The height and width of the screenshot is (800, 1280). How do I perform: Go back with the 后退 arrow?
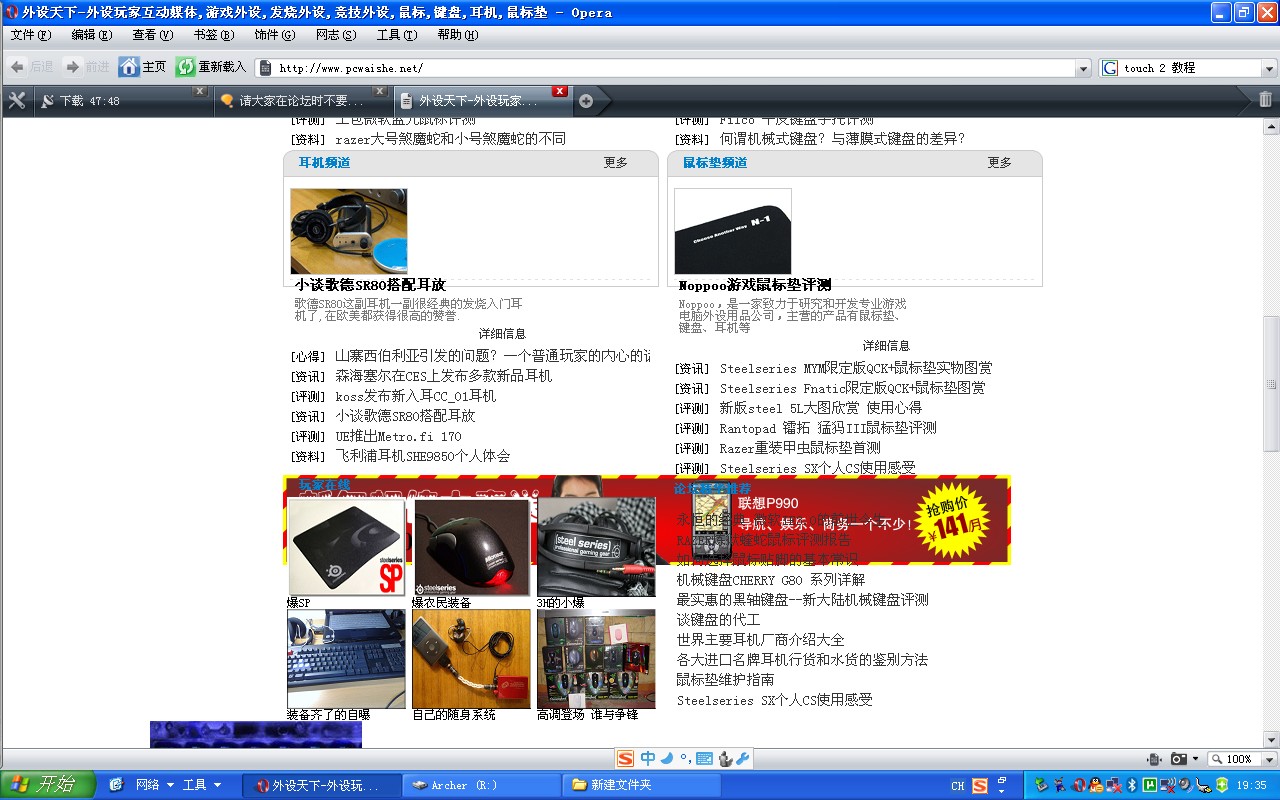point(17,67)
